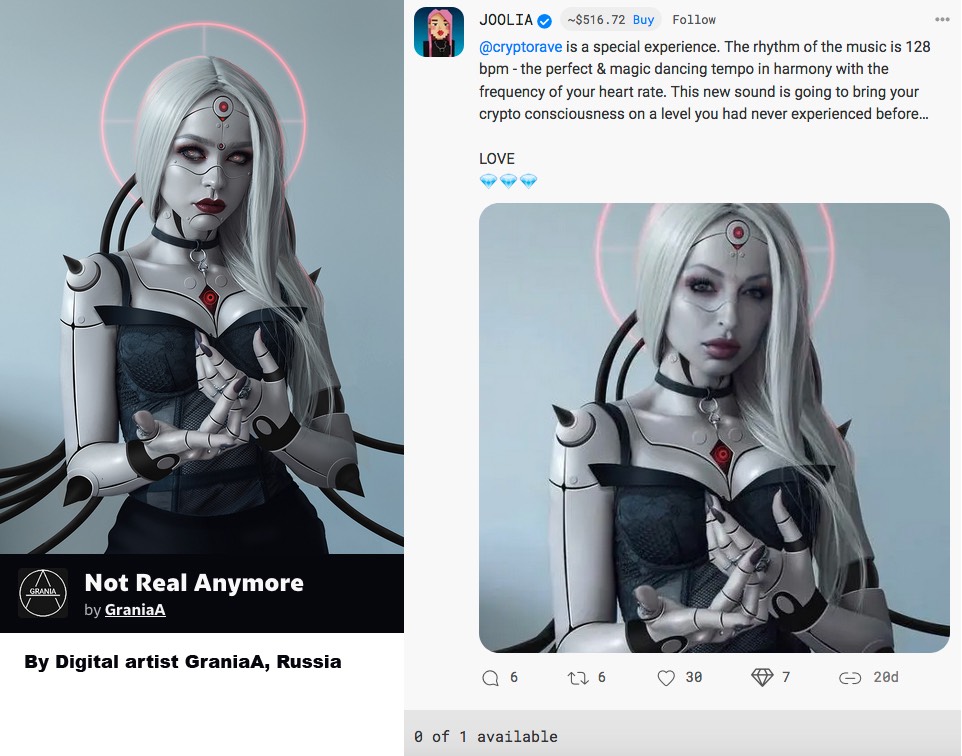Click the ~$516.72 coin price
Screen dimensions: 962x756
click(596, 20)
